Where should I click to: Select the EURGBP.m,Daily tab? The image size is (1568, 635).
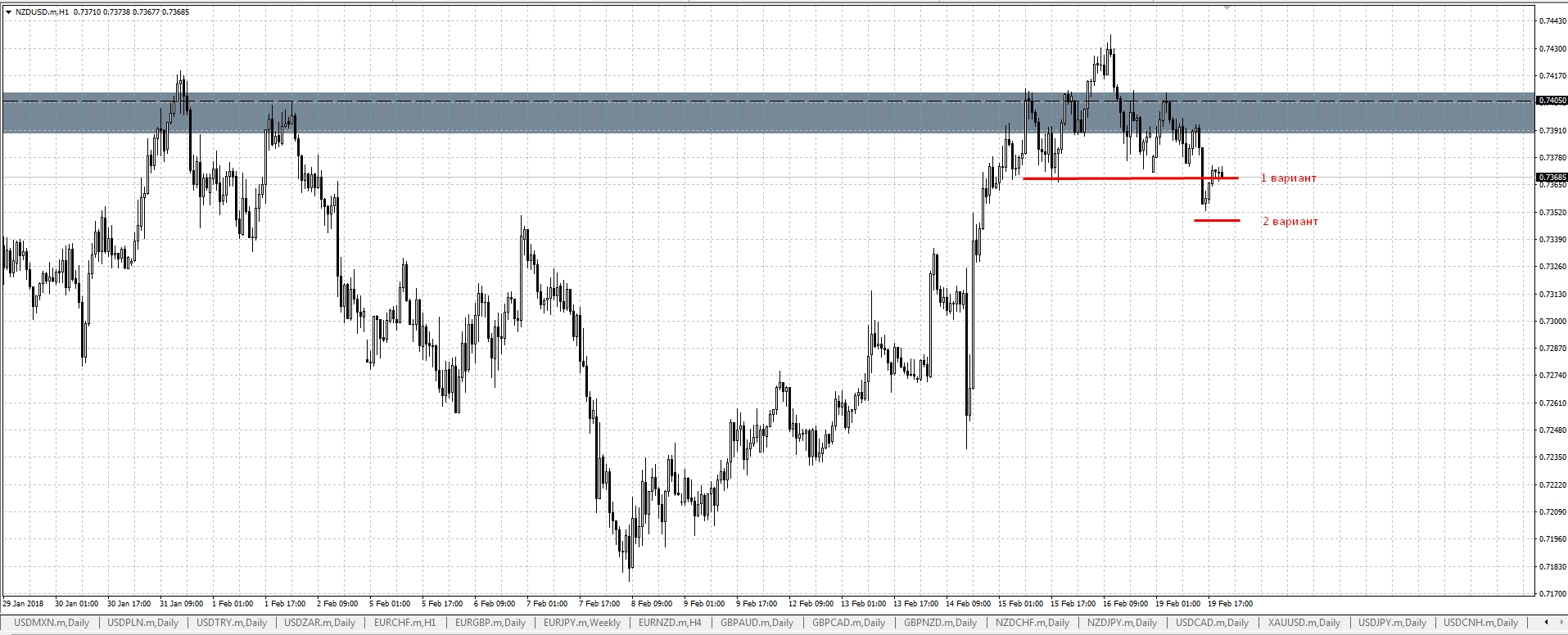coord(490,623)
